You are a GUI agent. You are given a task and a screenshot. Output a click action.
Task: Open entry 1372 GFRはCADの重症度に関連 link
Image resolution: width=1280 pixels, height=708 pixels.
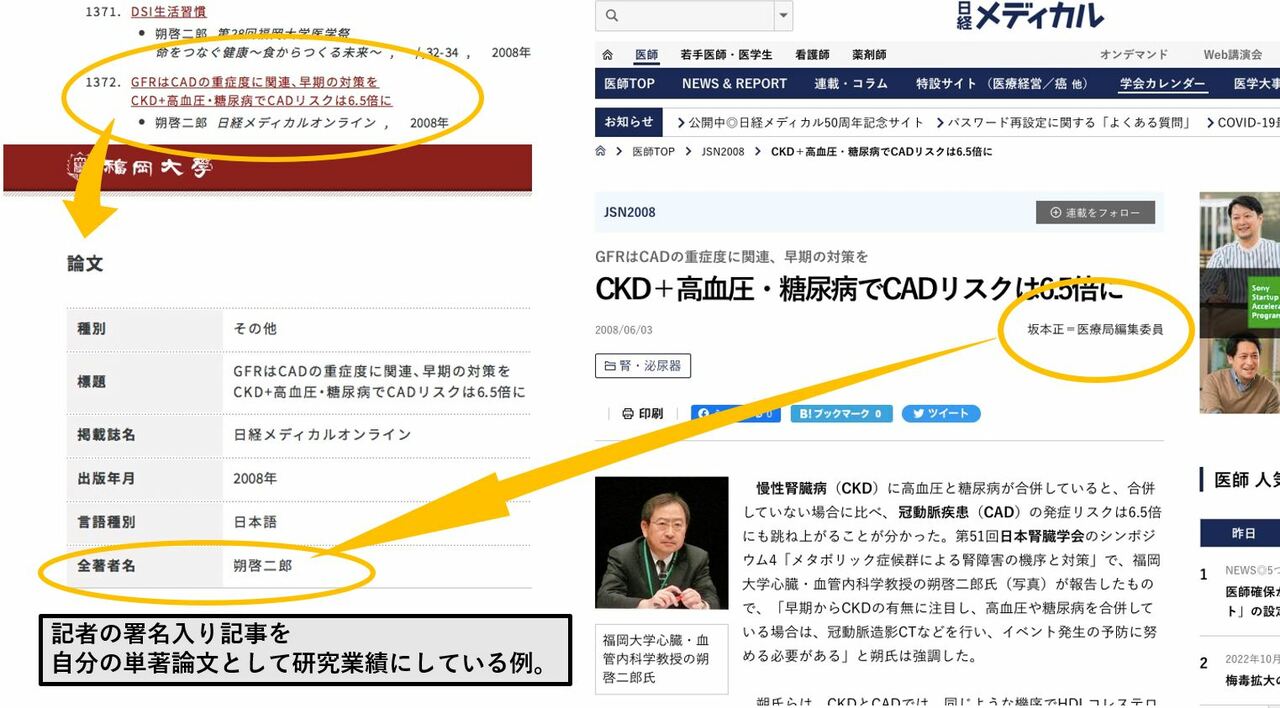point(261,91)
